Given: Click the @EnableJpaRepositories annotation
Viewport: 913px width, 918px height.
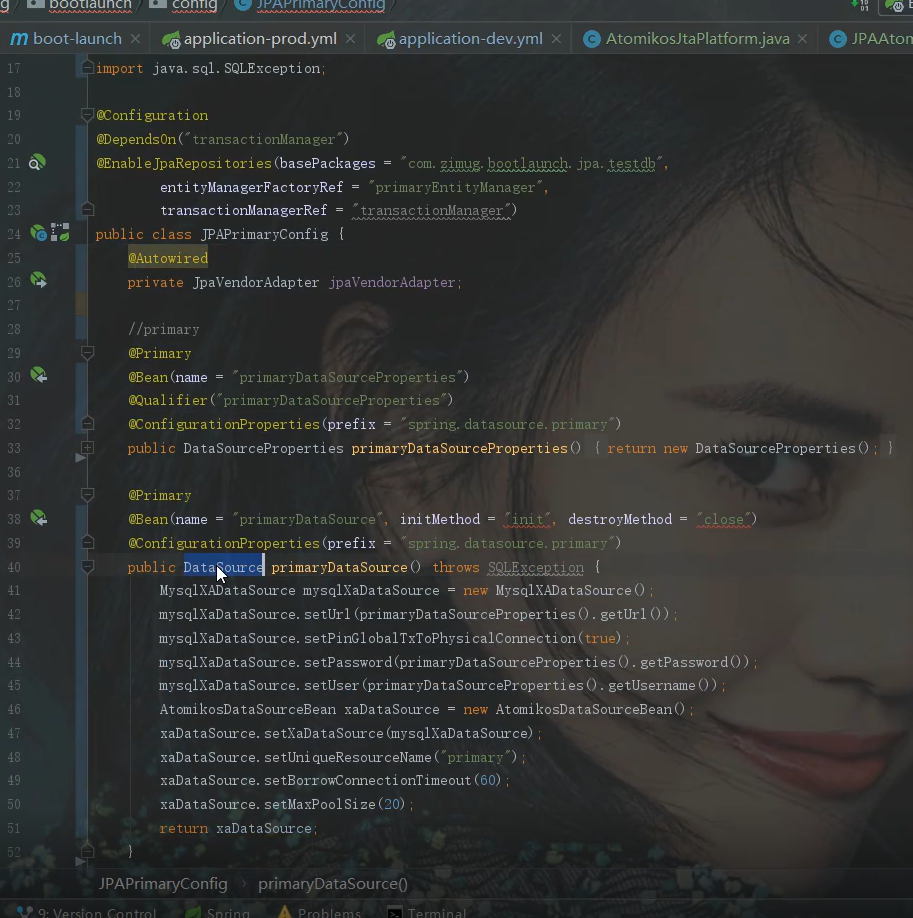Looking at the screenshot, I should click(184, 163).
